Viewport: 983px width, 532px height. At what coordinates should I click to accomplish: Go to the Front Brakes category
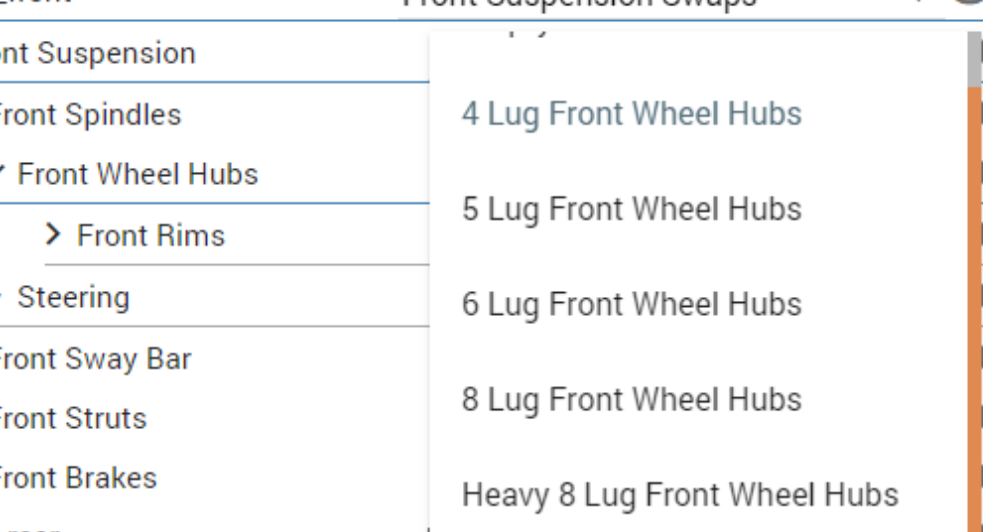(x=77, y=478)
